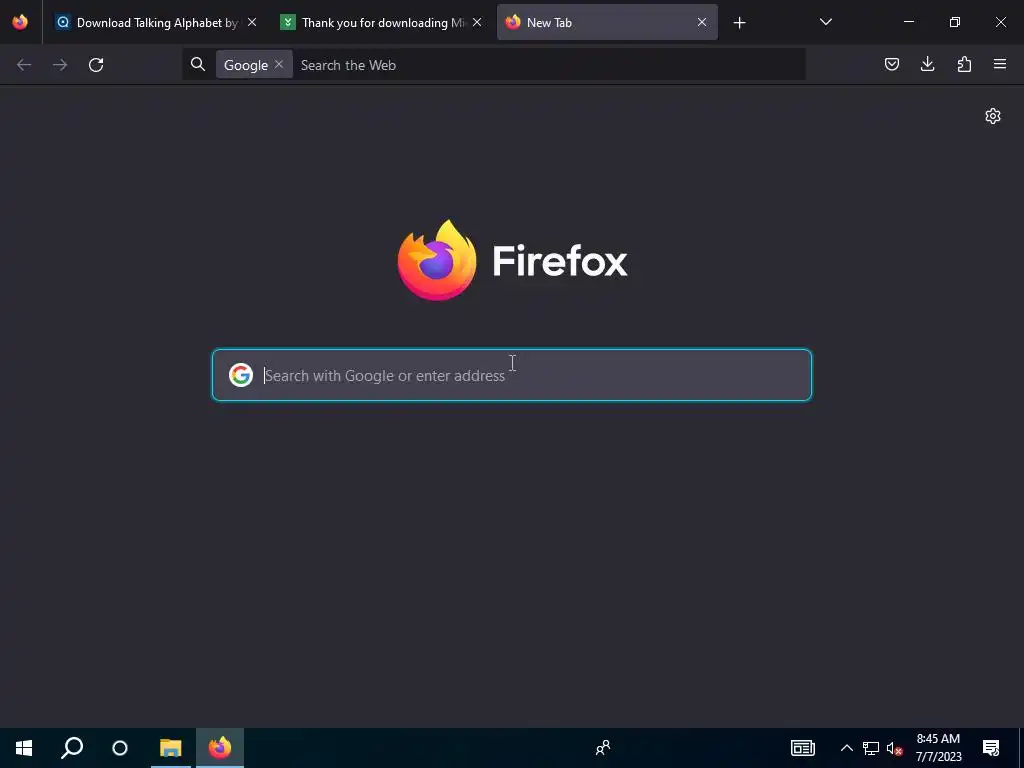Image resolution: width=1024 pixels, height=768 pixels.
Task: Expand the List all tabs chevron
Action: [x=825, y=22]
